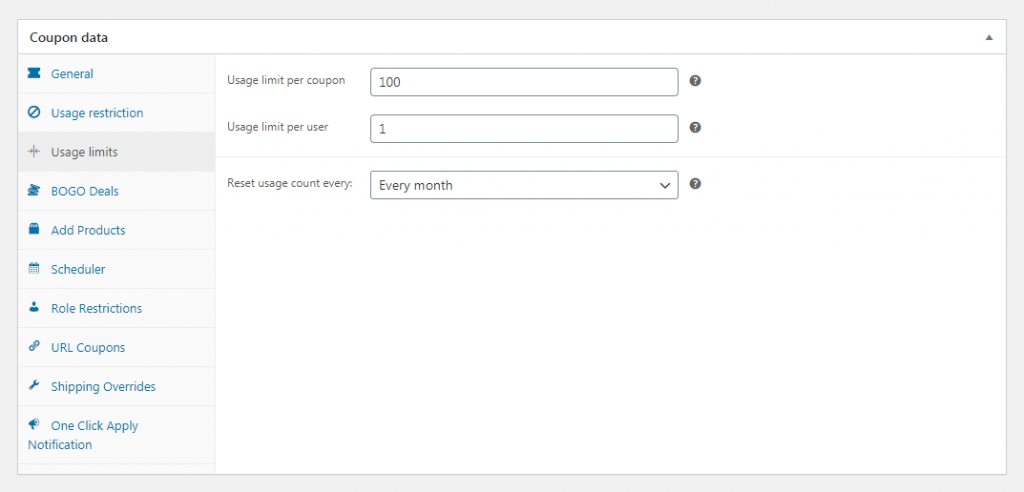Viewport: 1024px width, 492px height.
Task: Collapse the Coupon data panel arrow
Action: click(989, 38)
